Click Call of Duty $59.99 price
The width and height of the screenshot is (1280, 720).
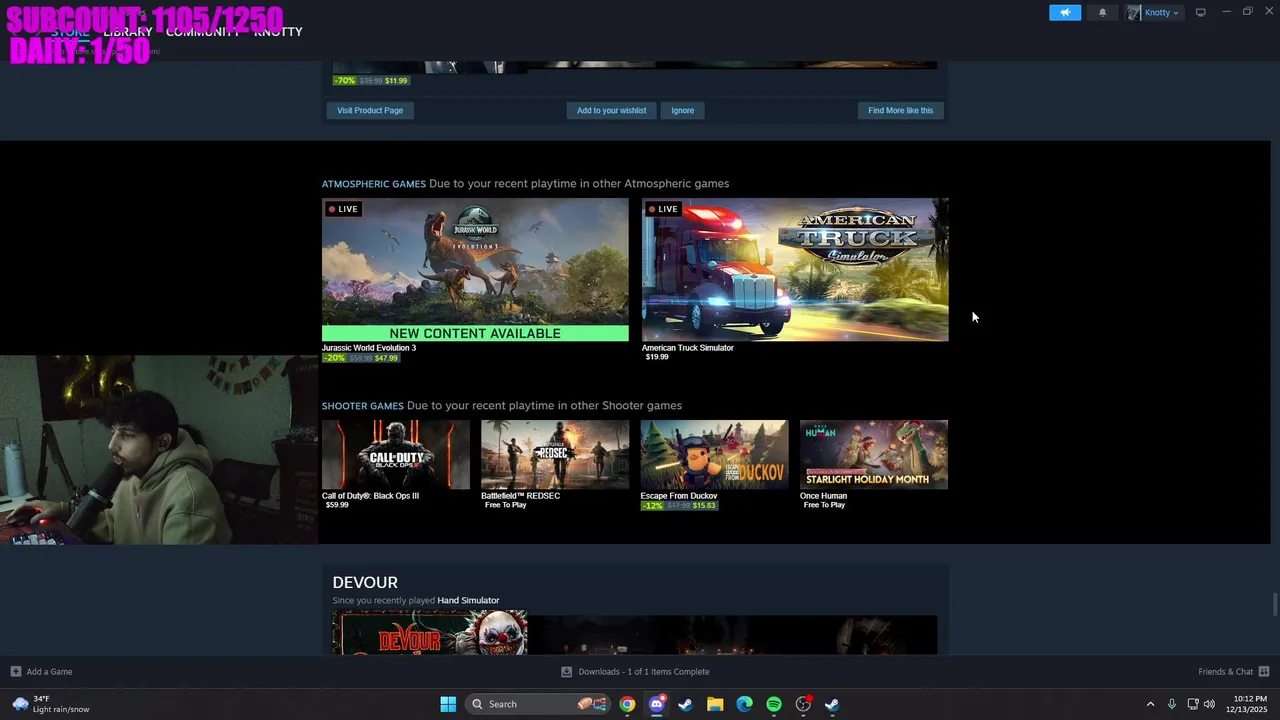(337, 505)
